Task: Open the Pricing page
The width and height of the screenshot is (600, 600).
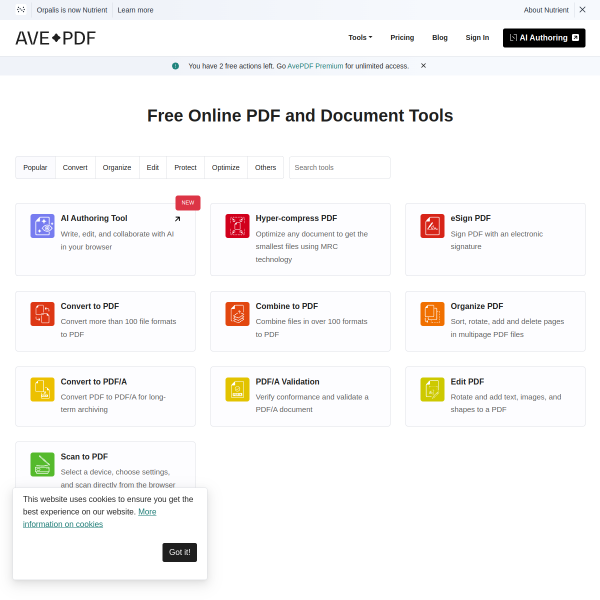Action: 402,38
